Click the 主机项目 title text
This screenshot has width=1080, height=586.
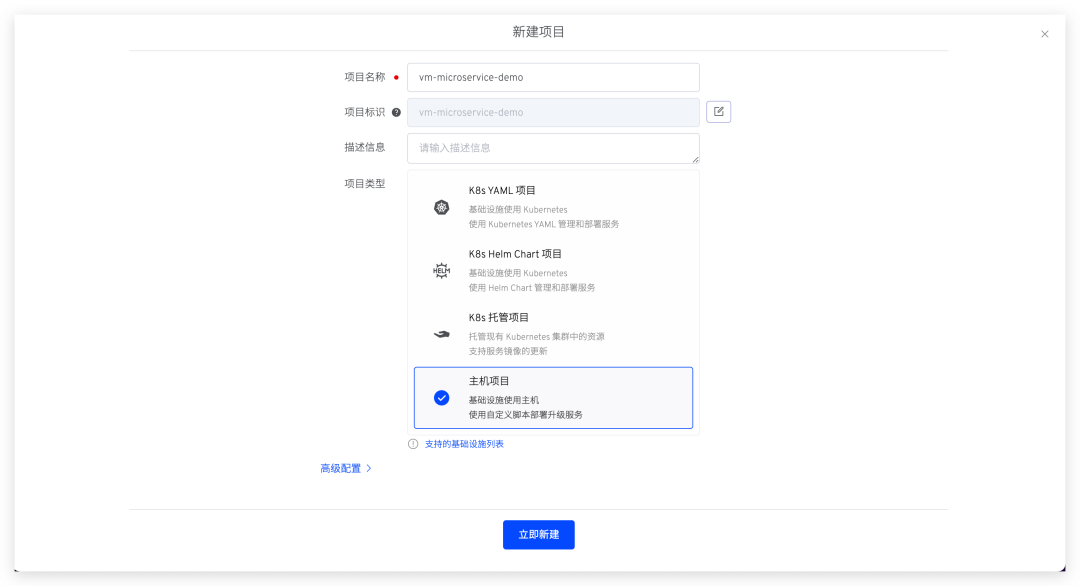pyautogui.click(x=489, y=381)
